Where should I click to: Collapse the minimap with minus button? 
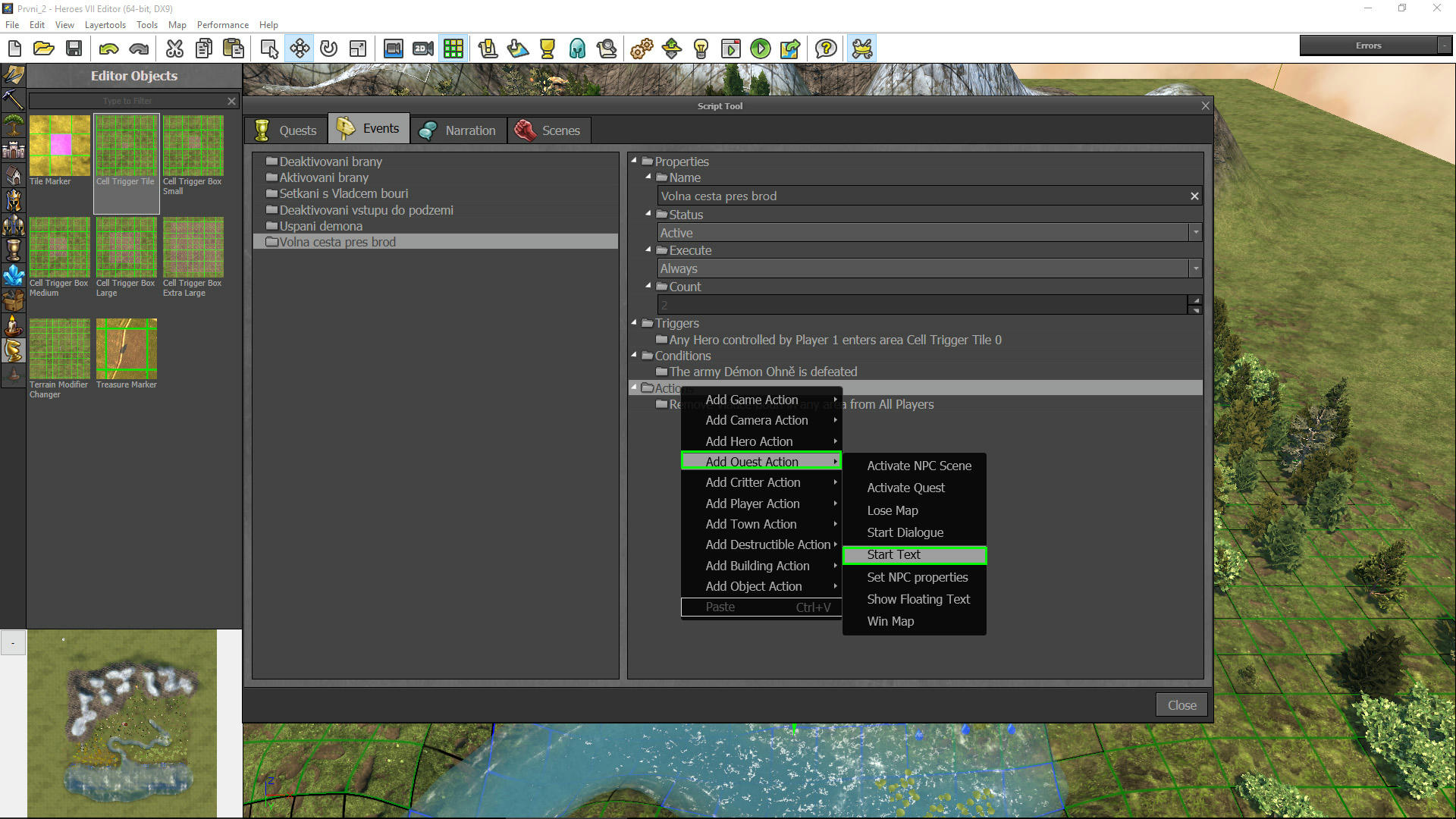point(13,643)
